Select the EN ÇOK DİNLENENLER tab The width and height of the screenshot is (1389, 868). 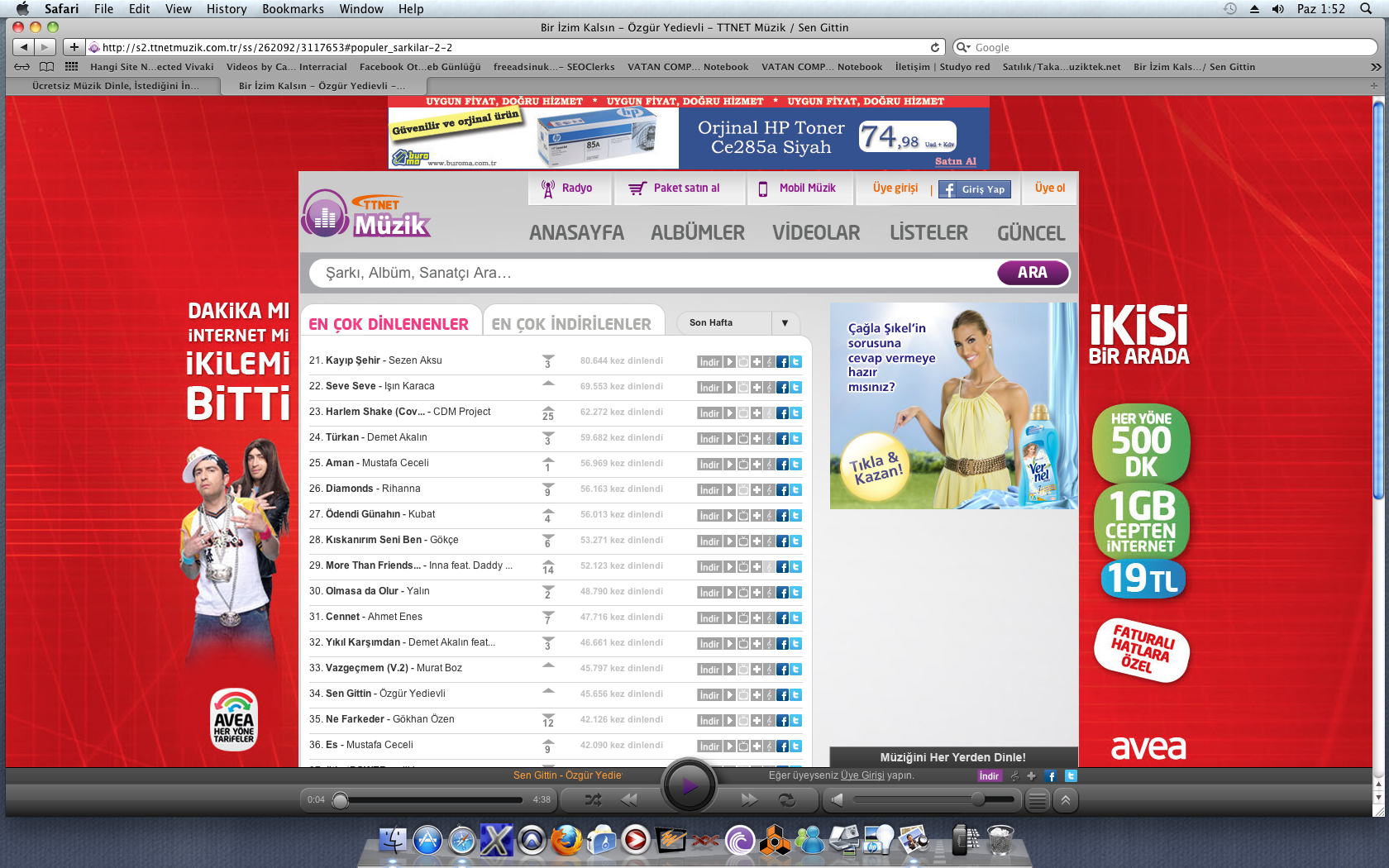pos(389,324)
